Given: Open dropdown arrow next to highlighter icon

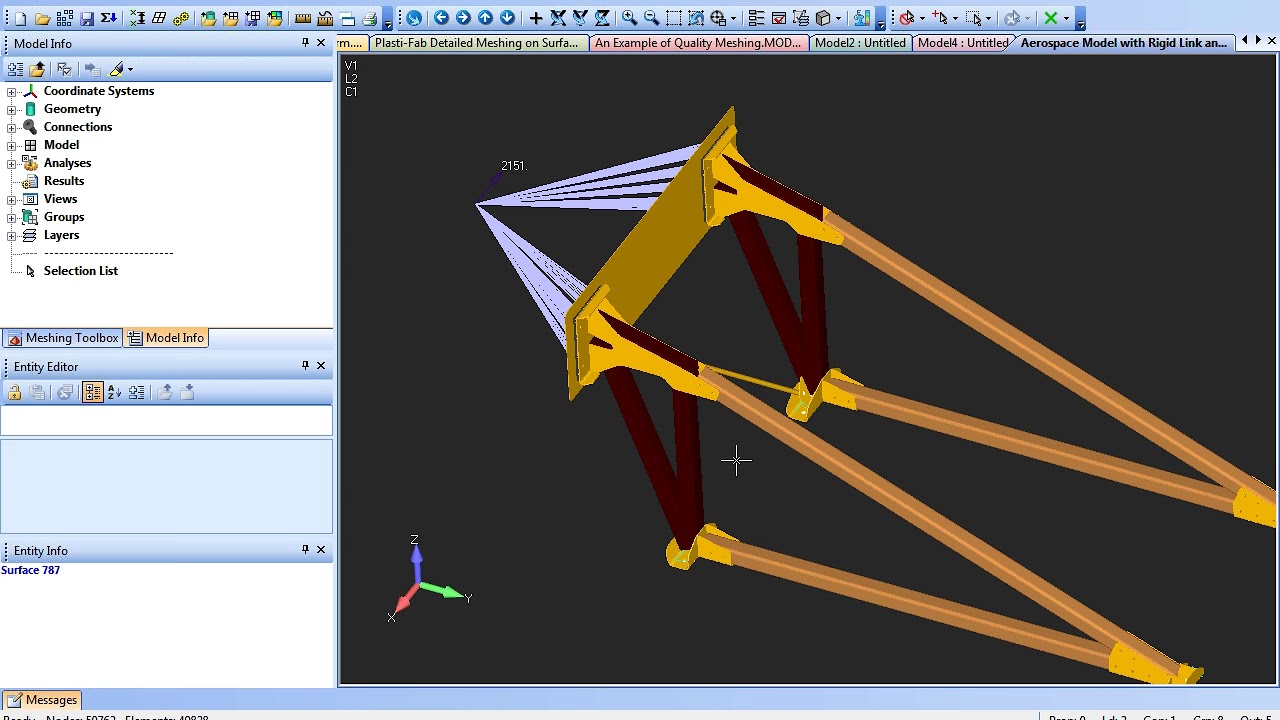Looking at the screenshot, I should pyautogui.click(x=130, y=69).
